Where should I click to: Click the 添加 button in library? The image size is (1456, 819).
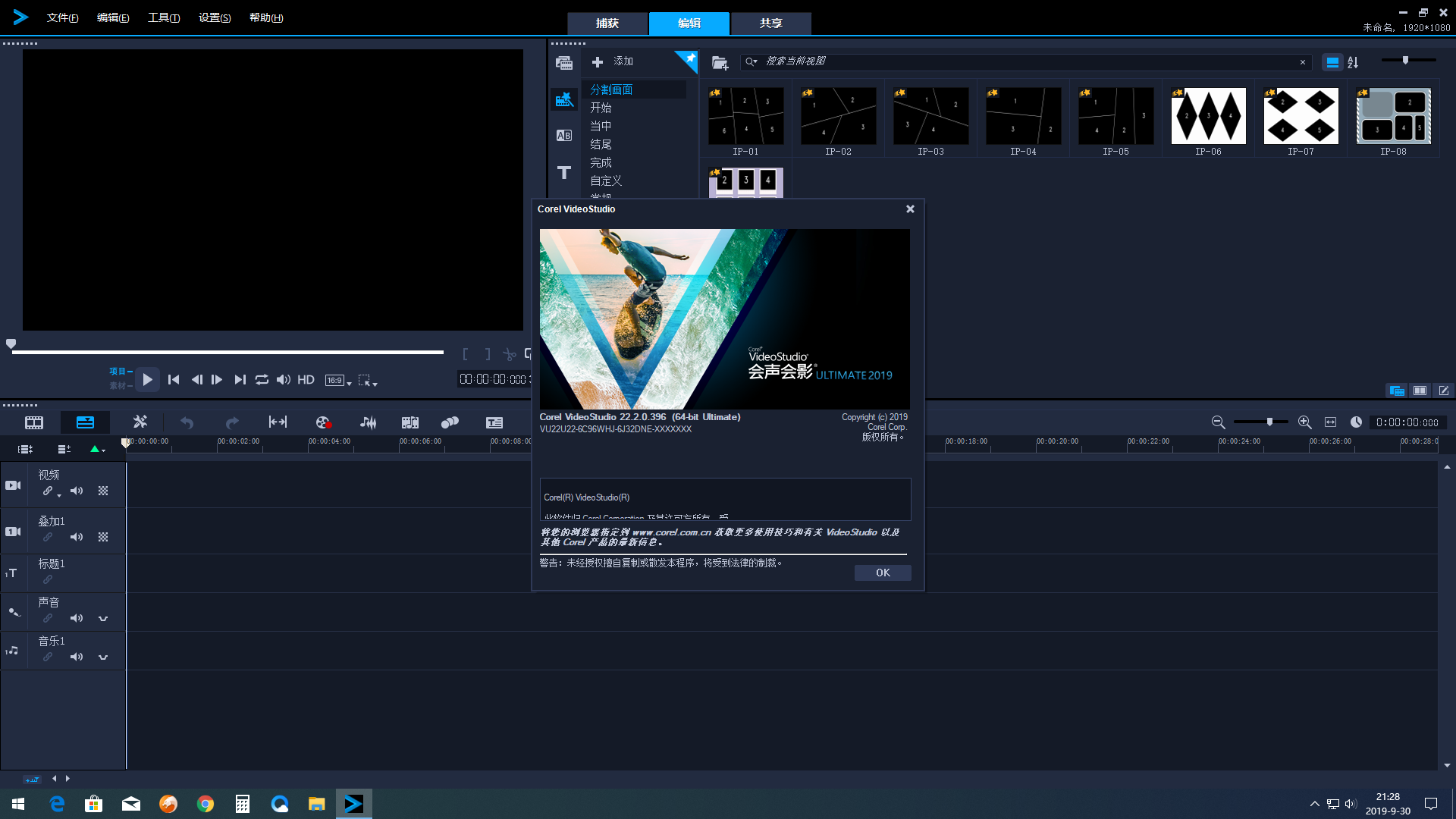(x=613, y=61)
